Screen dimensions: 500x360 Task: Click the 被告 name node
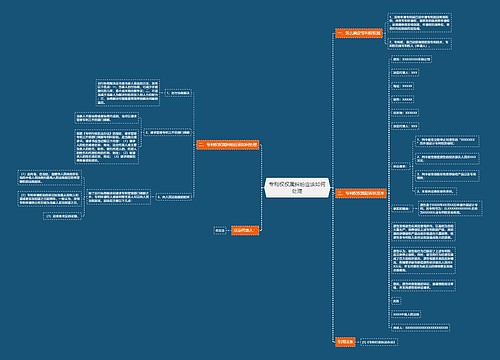click(405, 113)
